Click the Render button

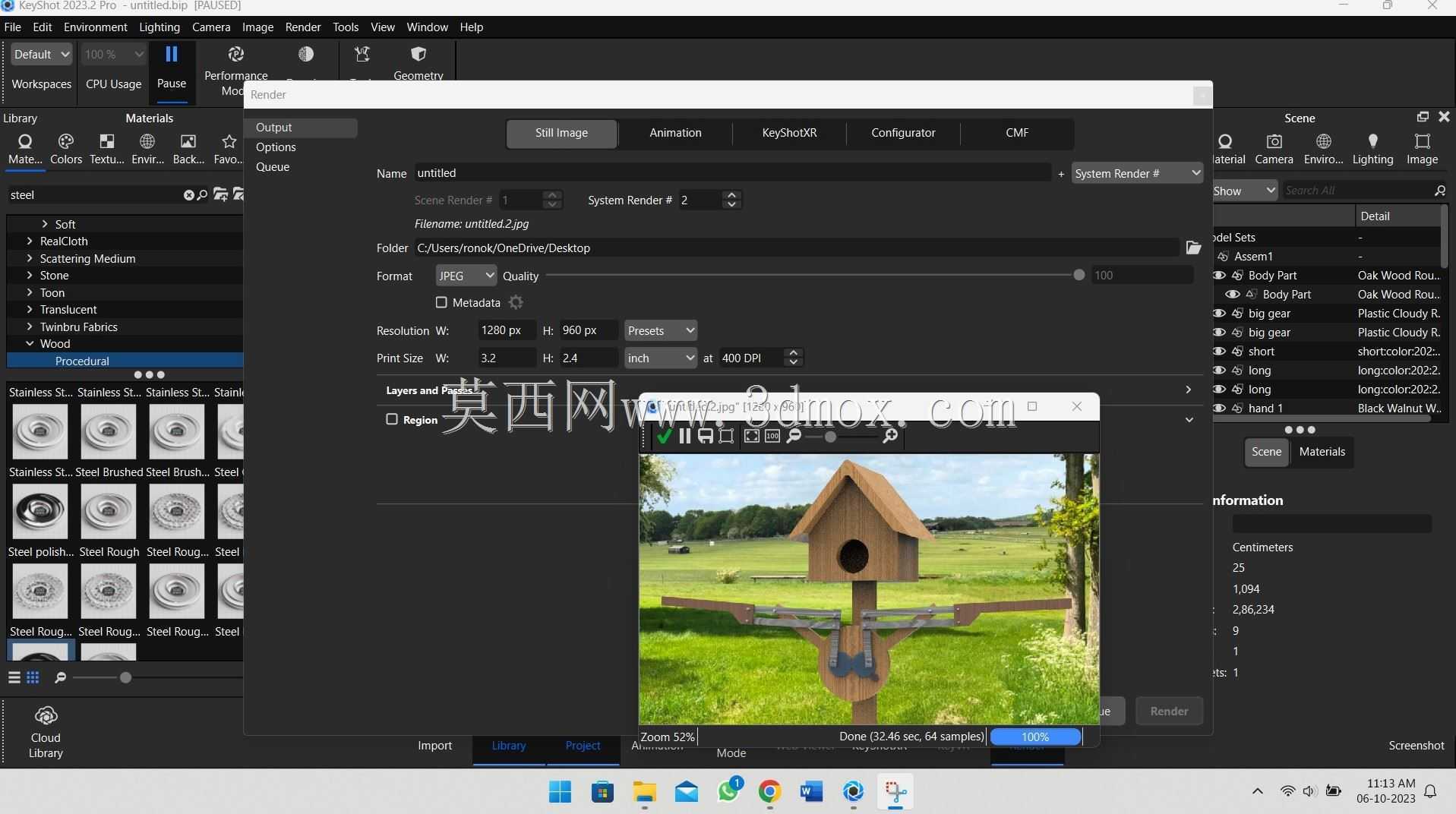point(1169,711)
